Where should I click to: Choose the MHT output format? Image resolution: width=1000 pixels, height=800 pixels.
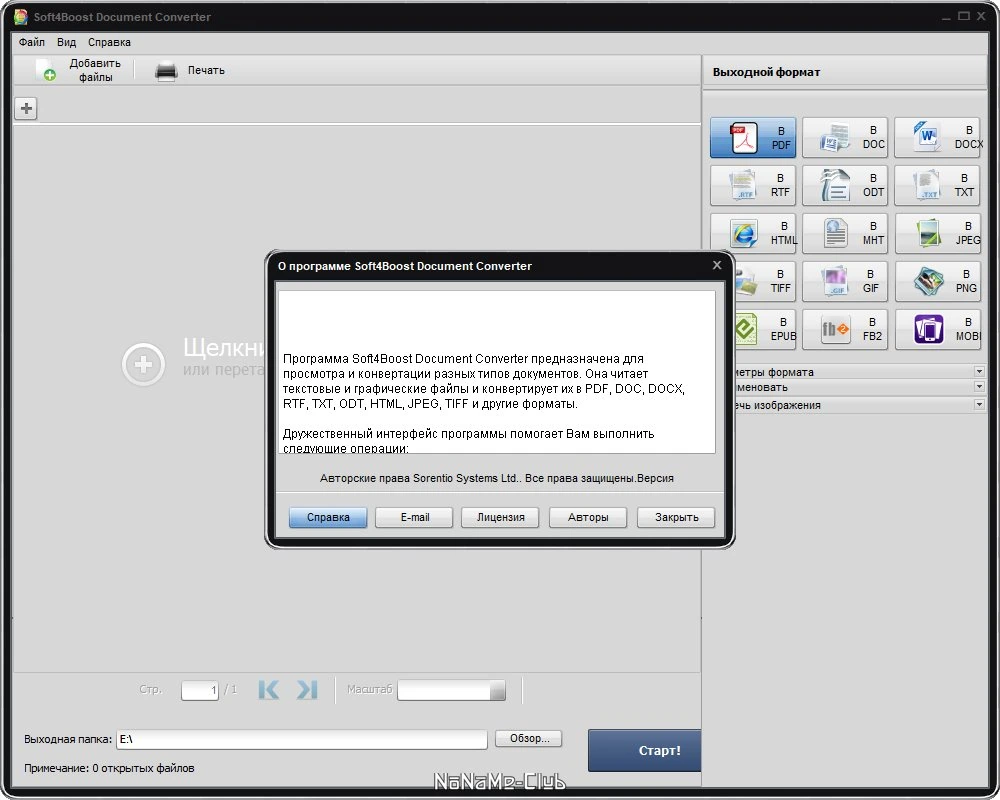click(x=844, y=233)
